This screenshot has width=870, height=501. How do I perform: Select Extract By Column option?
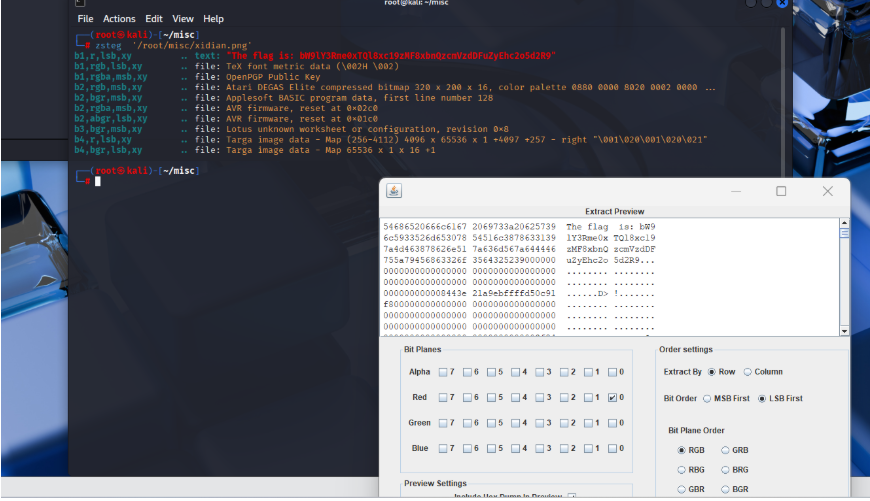747,372
